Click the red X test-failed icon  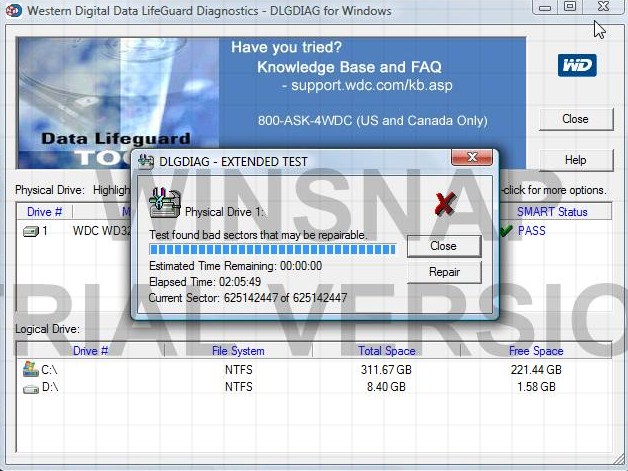click(x=445, y=203)
